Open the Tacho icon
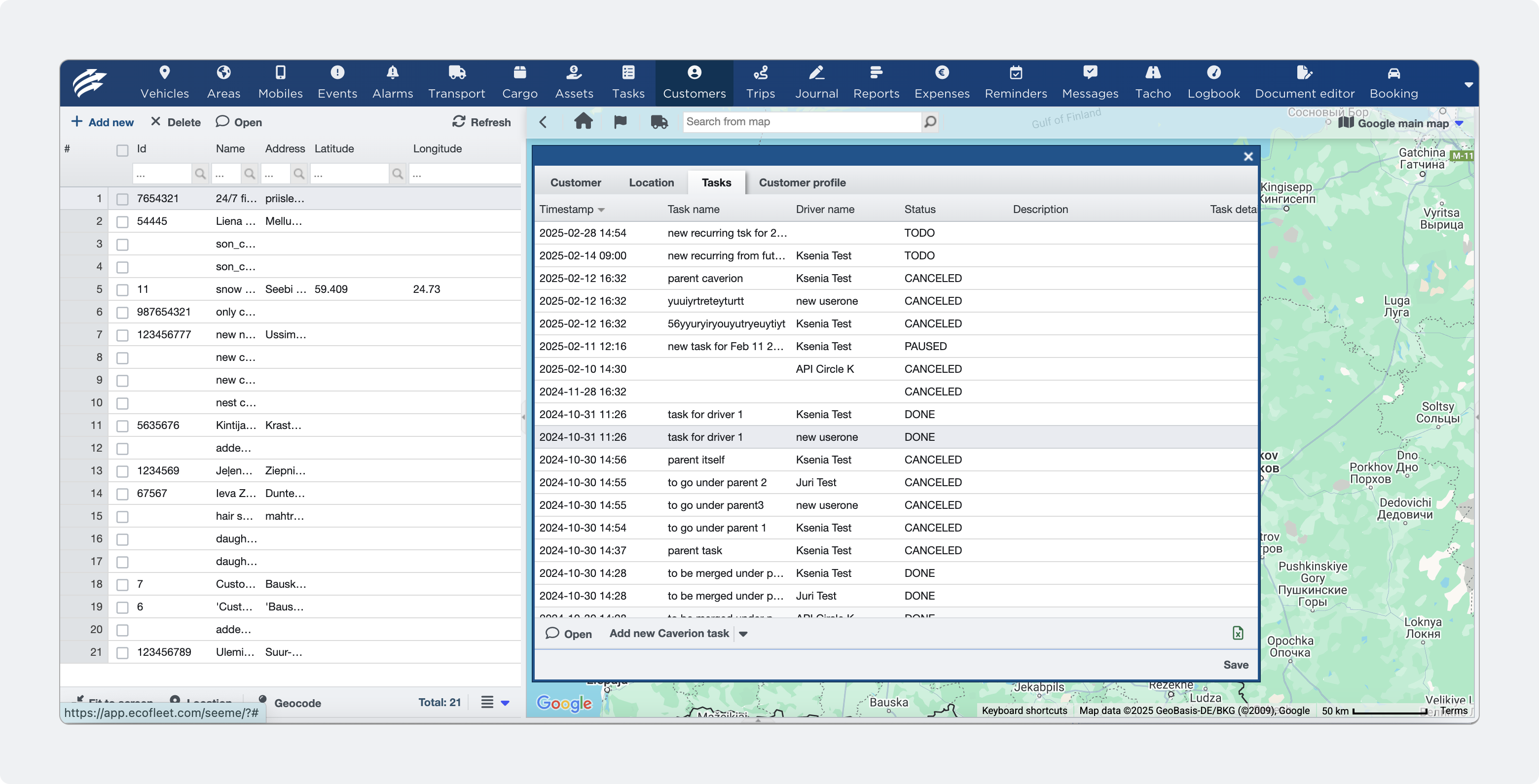 coord(1152,72)
